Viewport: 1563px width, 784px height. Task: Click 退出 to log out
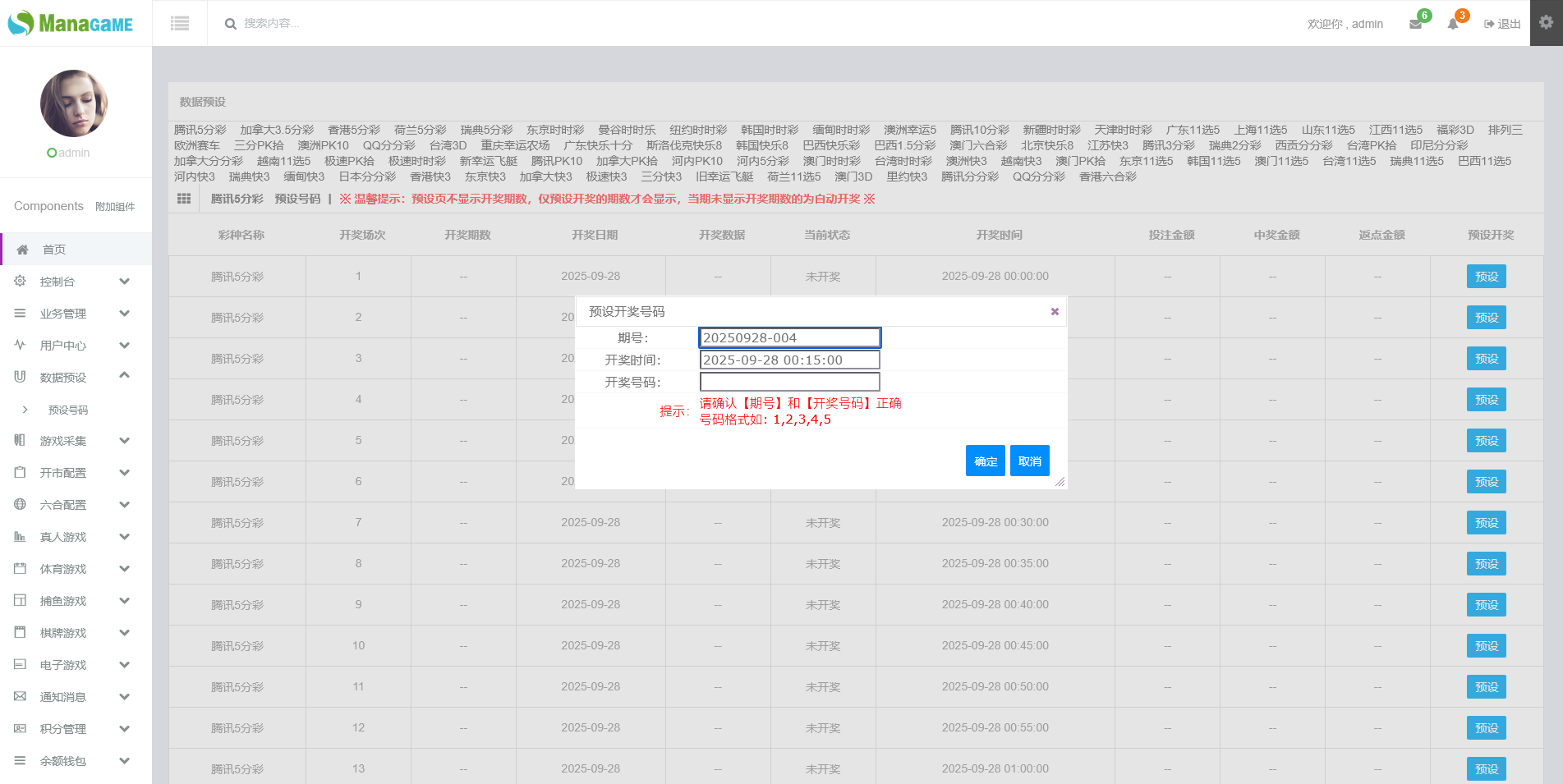(1502, 24)
